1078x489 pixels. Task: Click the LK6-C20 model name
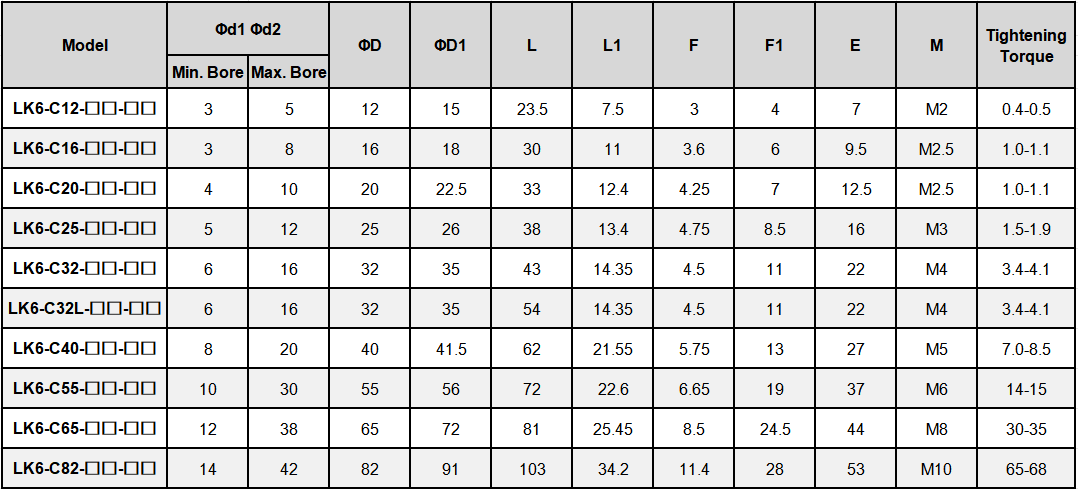click(85, 189)
